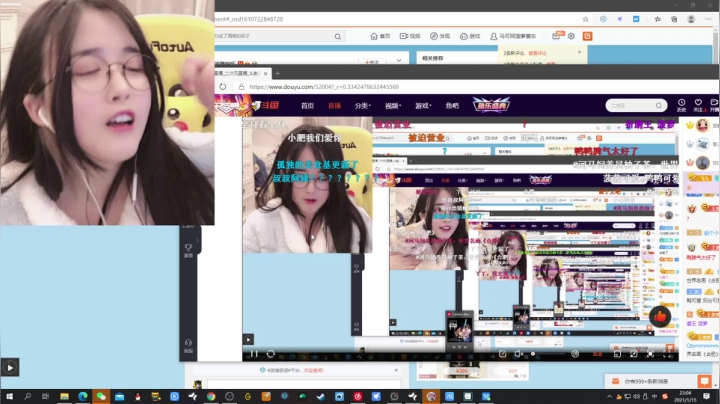This screenshot has height=404, width=720.
Task: Open the browser favorites list icon
Action: pos(657,19)
